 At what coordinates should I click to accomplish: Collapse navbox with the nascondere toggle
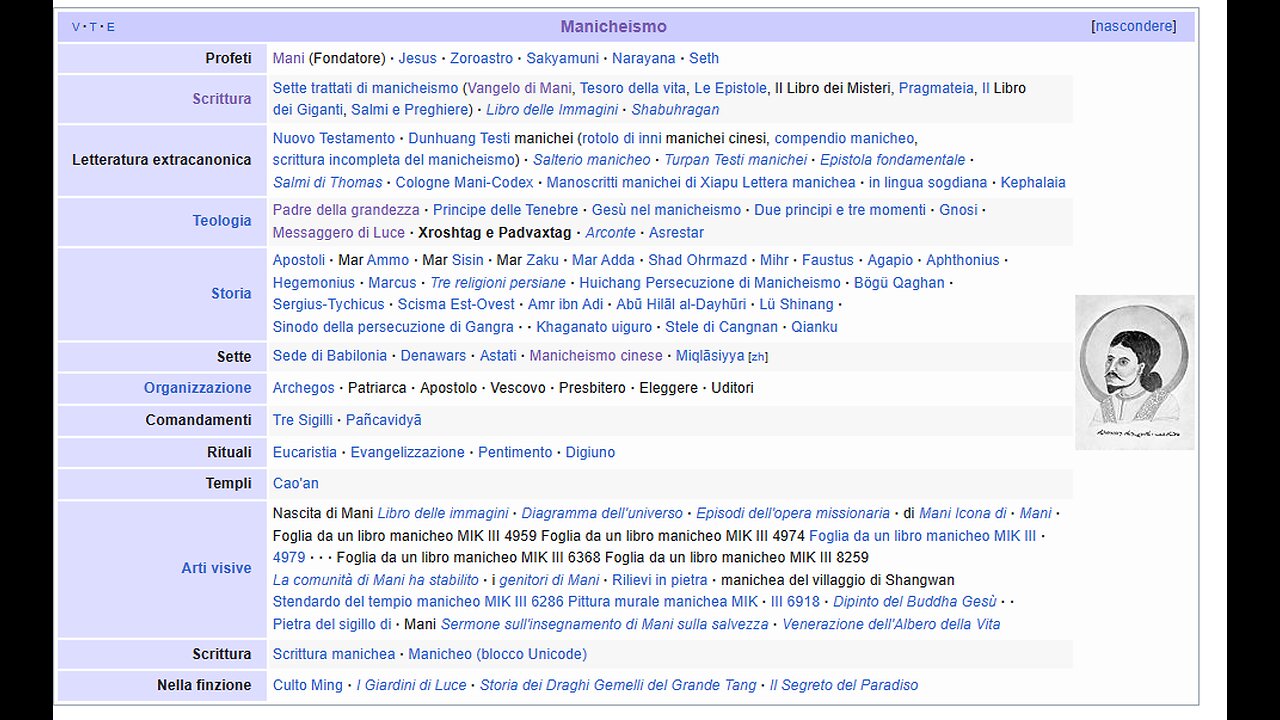pos(1134,26)
